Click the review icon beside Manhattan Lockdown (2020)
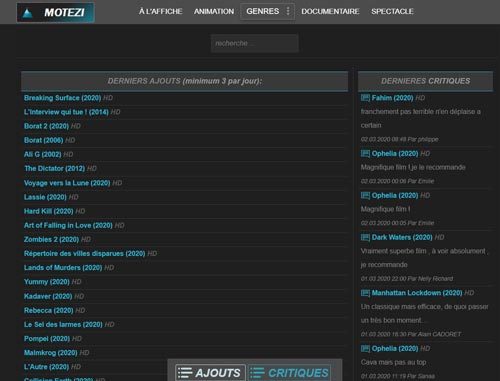The height and width of the screenshot is (381, 500). [365, 293]
